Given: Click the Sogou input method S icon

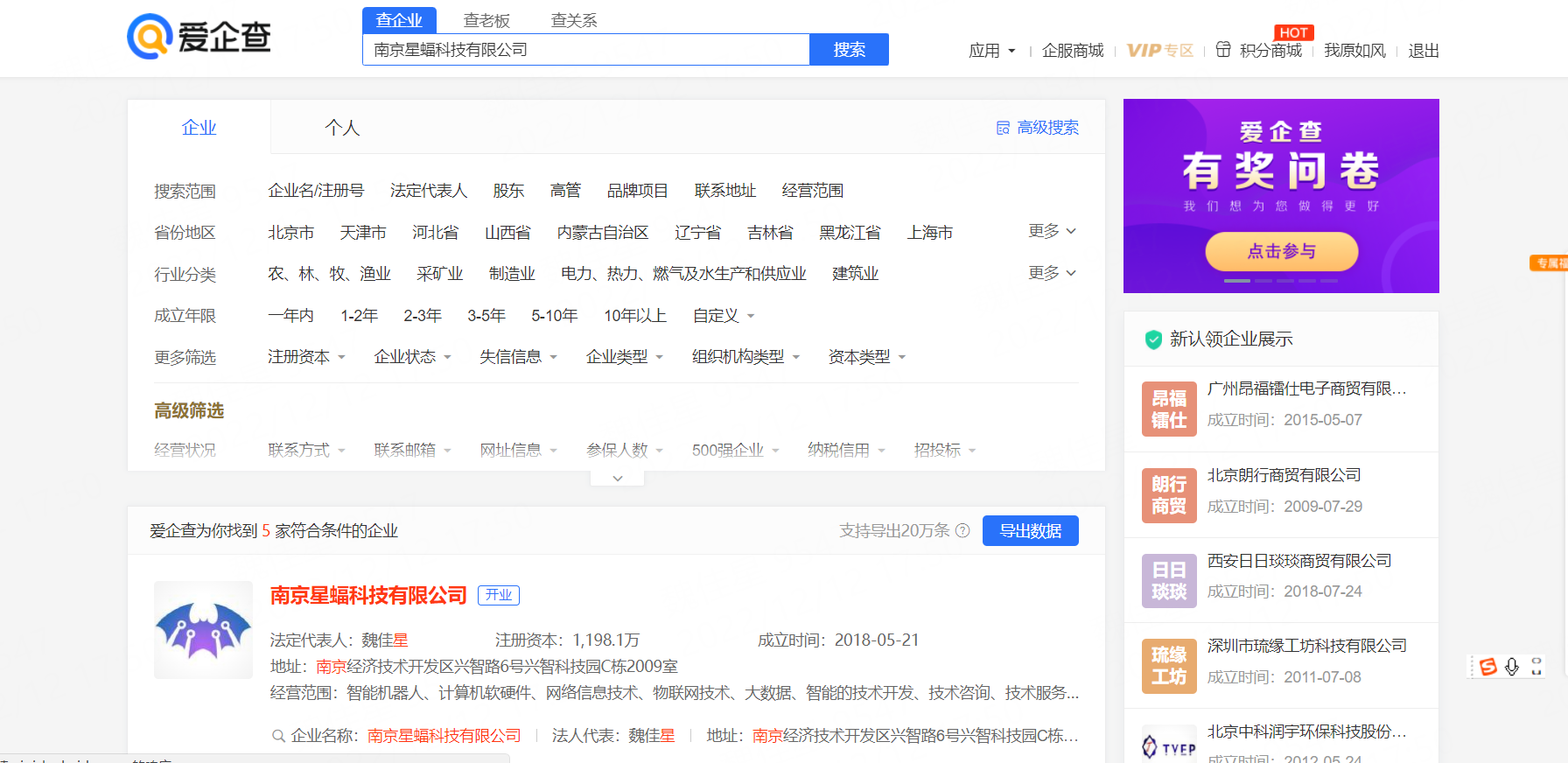Looking at the screenshot, I should [x=1487, y=667].
